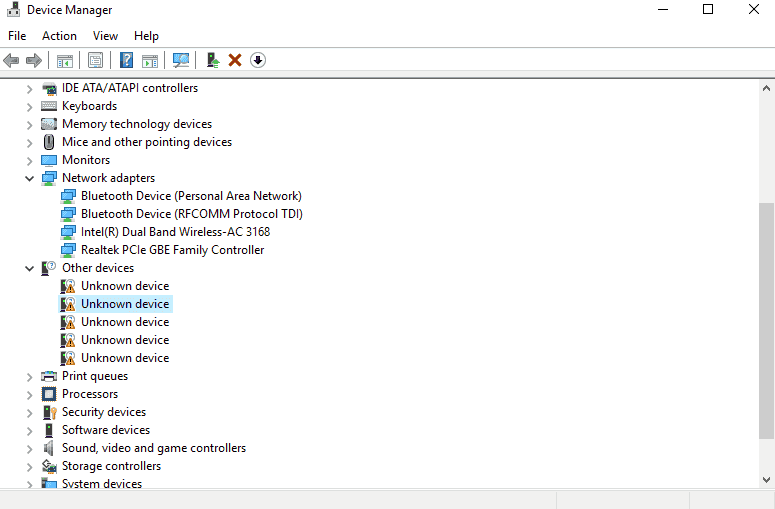The height and width of the screenshot is (509, 775).
Task: Click the Help question mark toolbar icon
Action: (127, 60)
